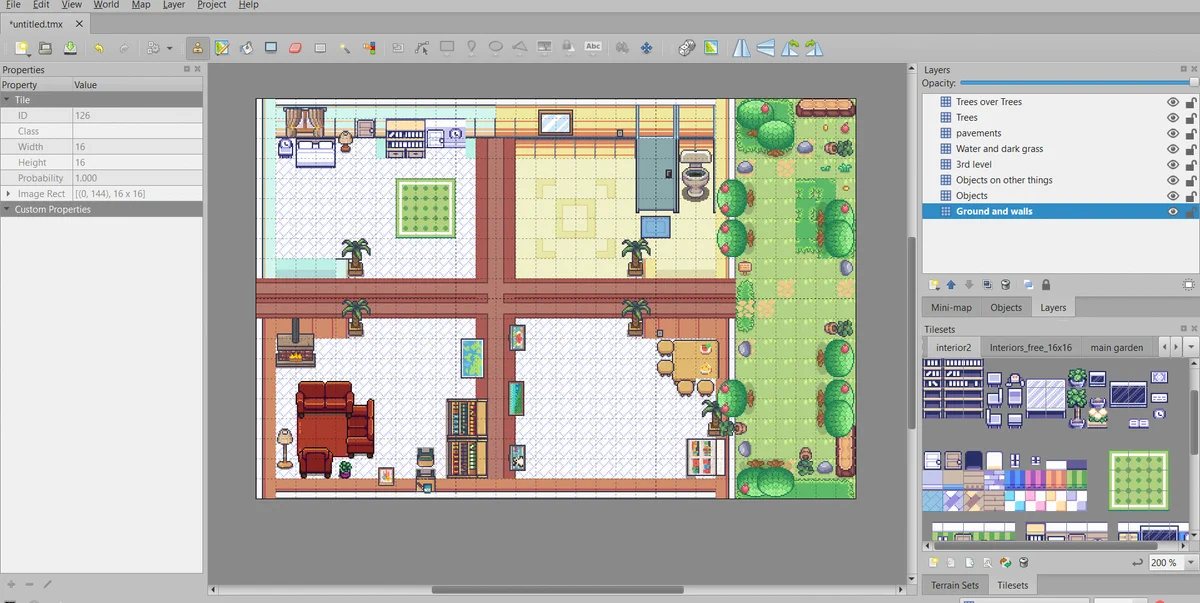1200x603 pixels.
Task: Toggle Random Mode dice icon
Action: click(686, 47)
